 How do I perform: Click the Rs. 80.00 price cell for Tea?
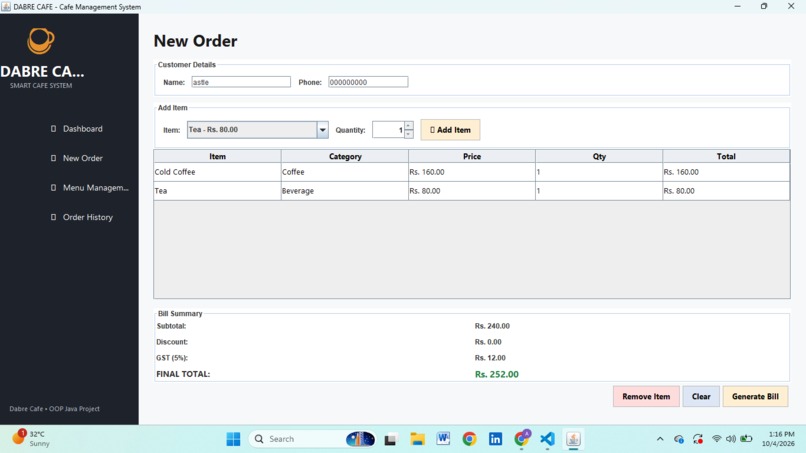472,191
